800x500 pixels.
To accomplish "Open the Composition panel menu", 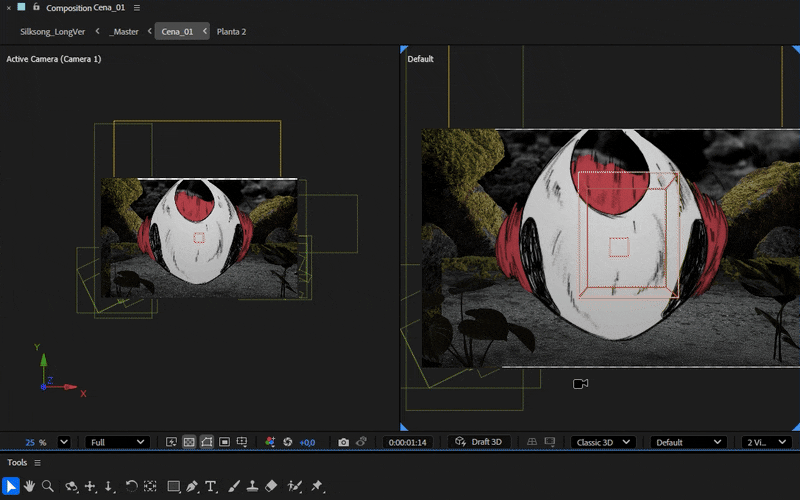I will coord(137,8).
